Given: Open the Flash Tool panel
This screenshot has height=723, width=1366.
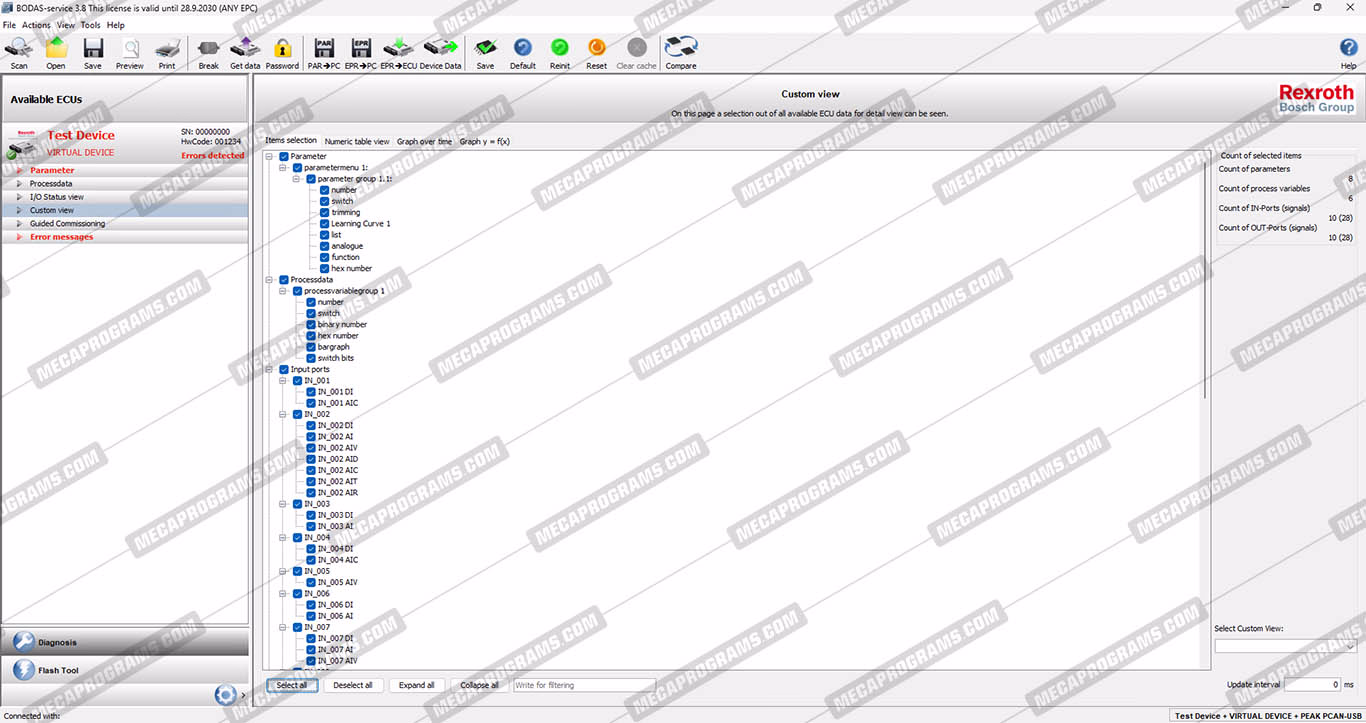Looking at the screenshot, I should coord(58,670).
